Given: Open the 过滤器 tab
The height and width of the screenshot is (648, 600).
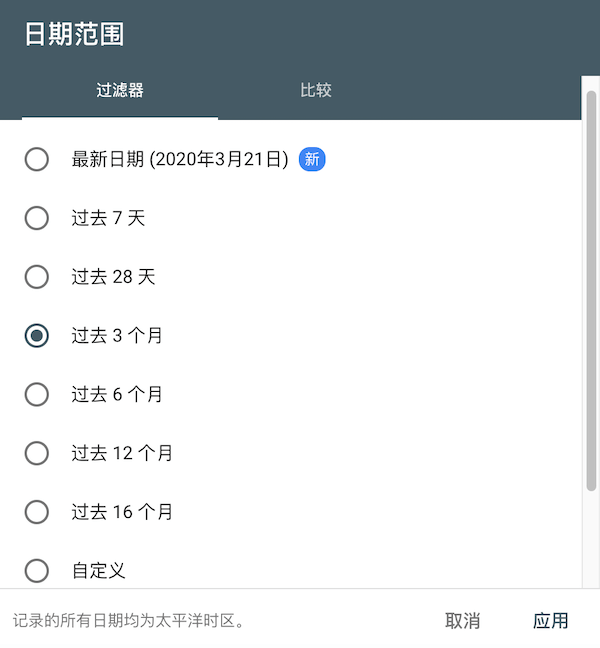Looking at the screenshot, I should 120,90.
